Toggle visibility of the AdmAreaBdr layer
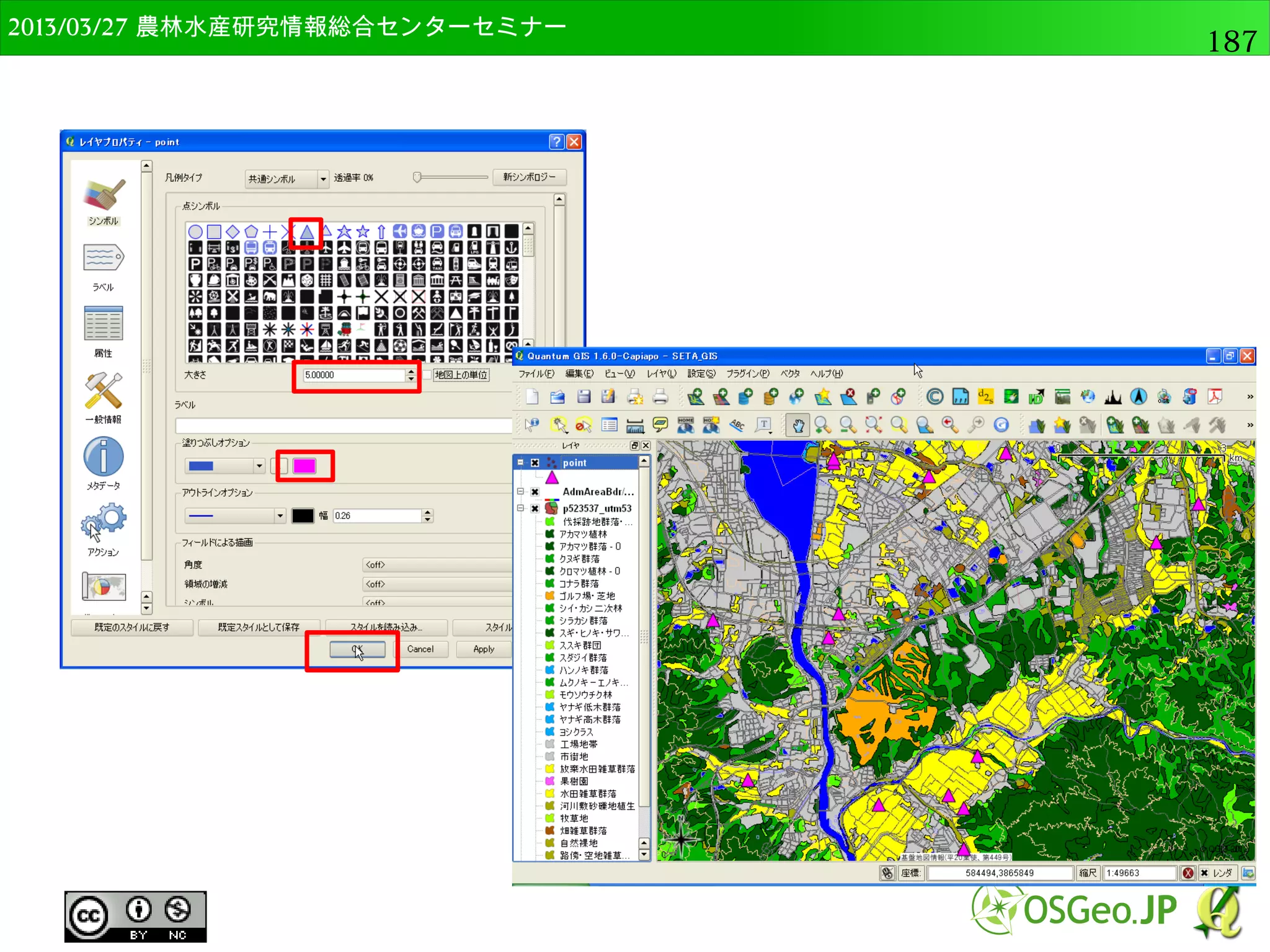The width and height of the screenshot is (1270, 952). click(x=535, y=492)
